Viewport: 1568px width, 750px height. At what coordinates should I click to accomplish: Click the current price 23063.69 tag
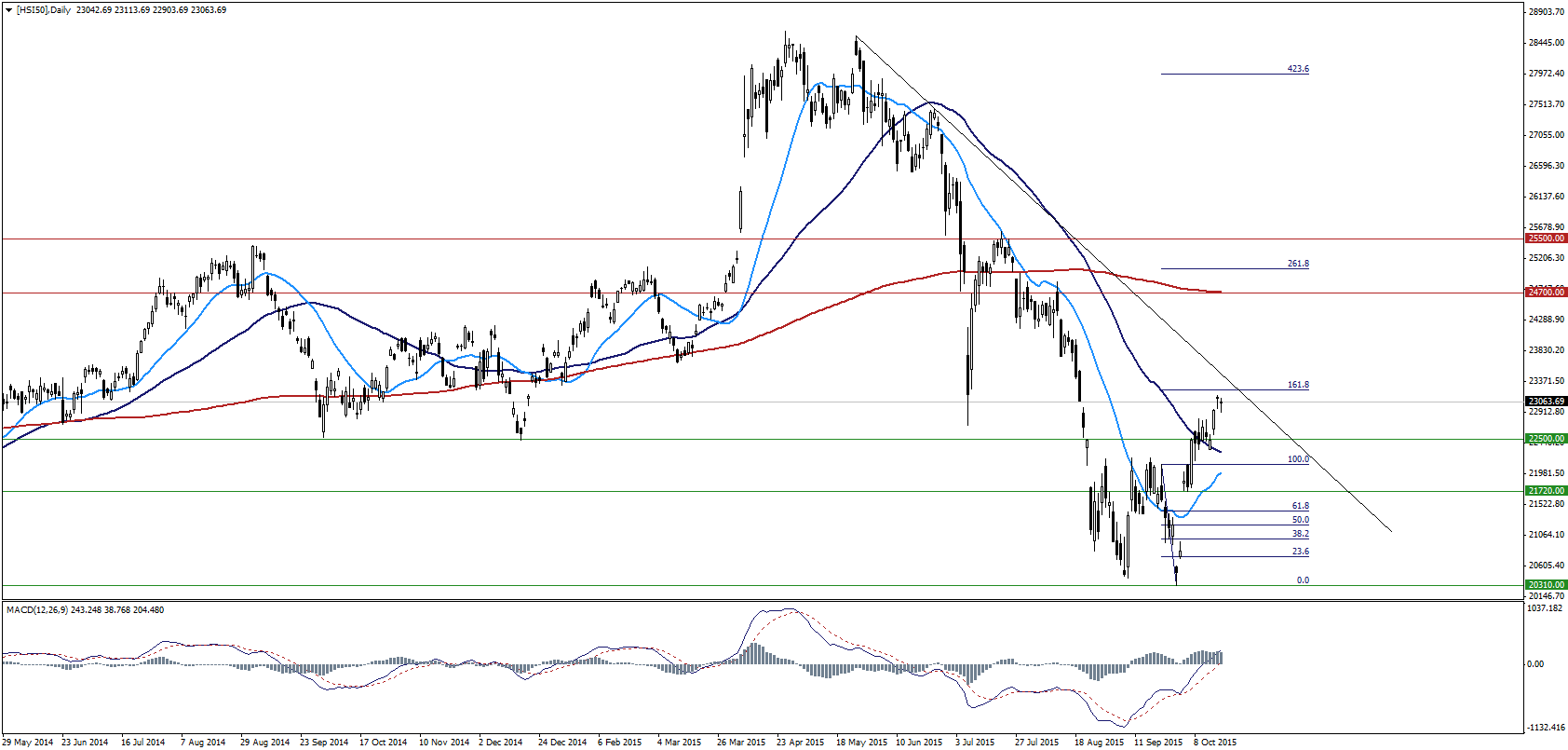[1546, 402]
